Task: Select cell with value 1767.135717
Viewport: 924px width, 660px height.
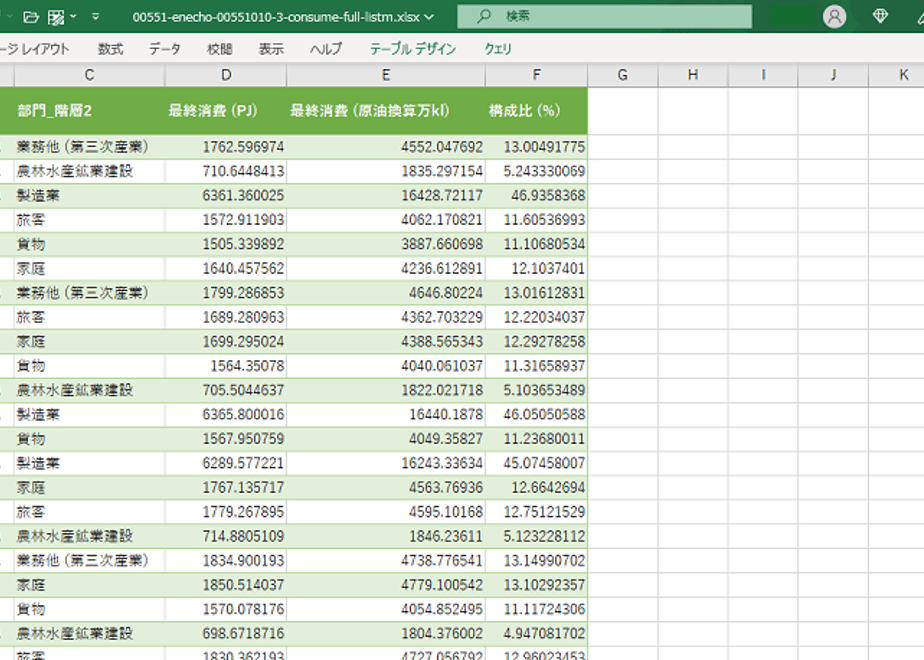Action: 226,487
